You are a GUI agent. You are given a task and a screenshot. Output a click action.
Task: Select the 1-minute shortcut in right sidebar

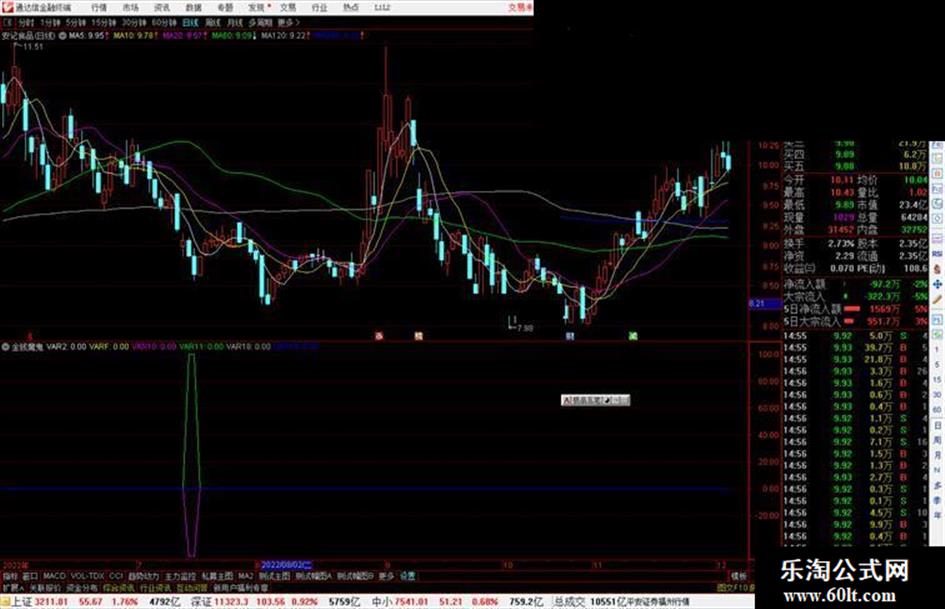937,350
